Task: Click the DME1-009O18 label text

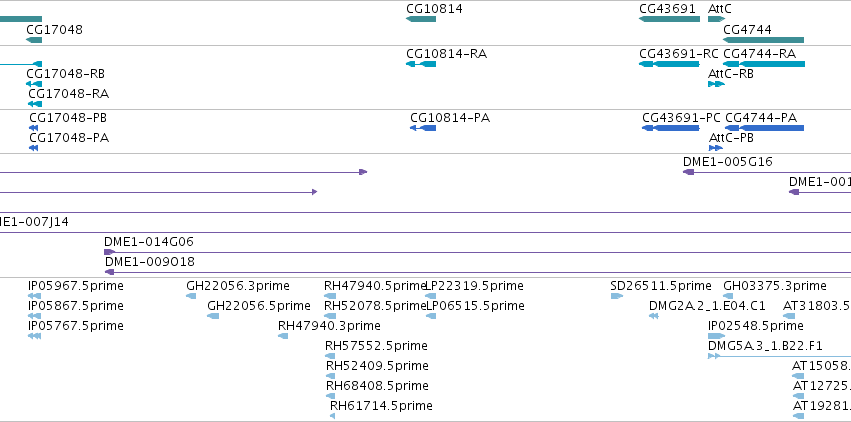Action: click(150, 262)
